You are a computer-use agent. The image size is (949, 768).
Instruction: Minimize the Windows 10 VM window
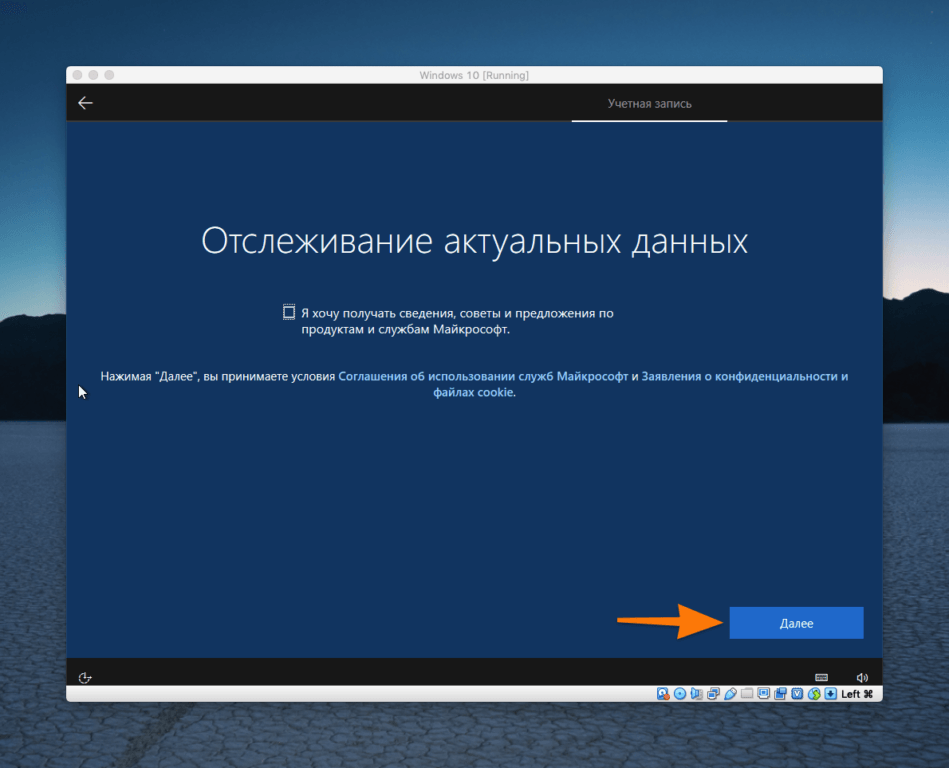pyautogui.click(x=93, y=75)
